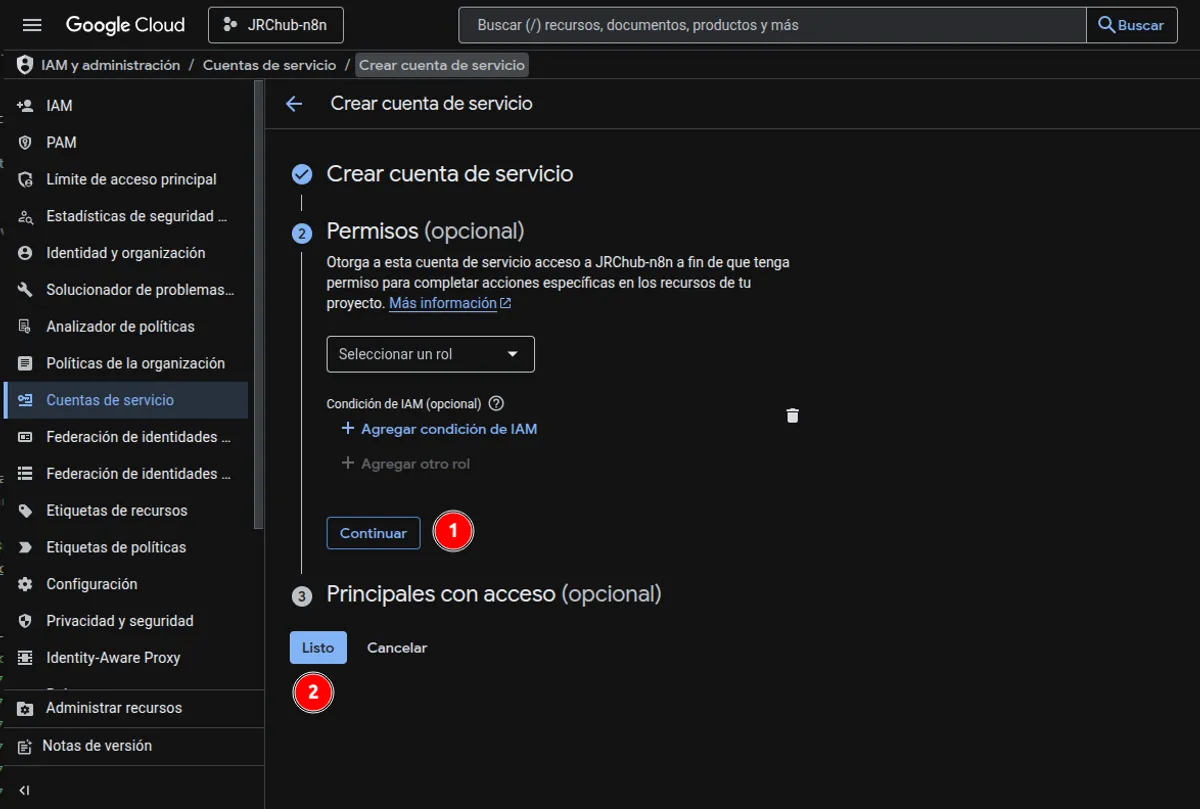
Task: Open Cuentas de servicio breadcrumb
Action: pyautogui.click(x=269, y=65)
